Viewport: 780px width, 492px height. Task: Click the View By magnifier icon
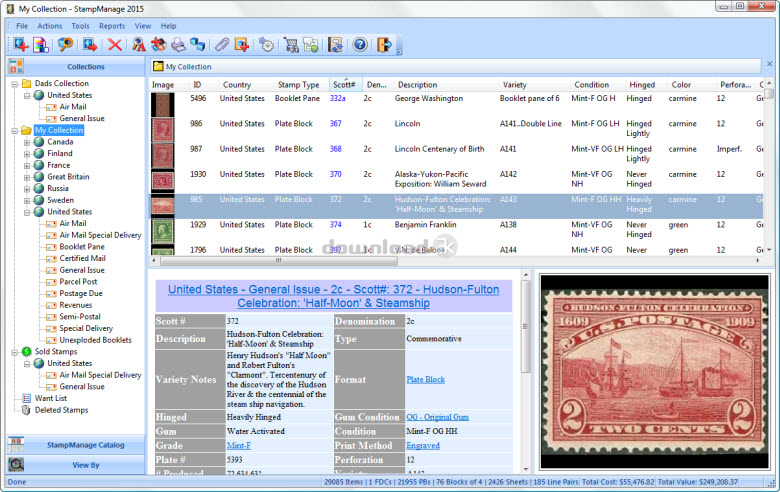click(x=16, y=465)
